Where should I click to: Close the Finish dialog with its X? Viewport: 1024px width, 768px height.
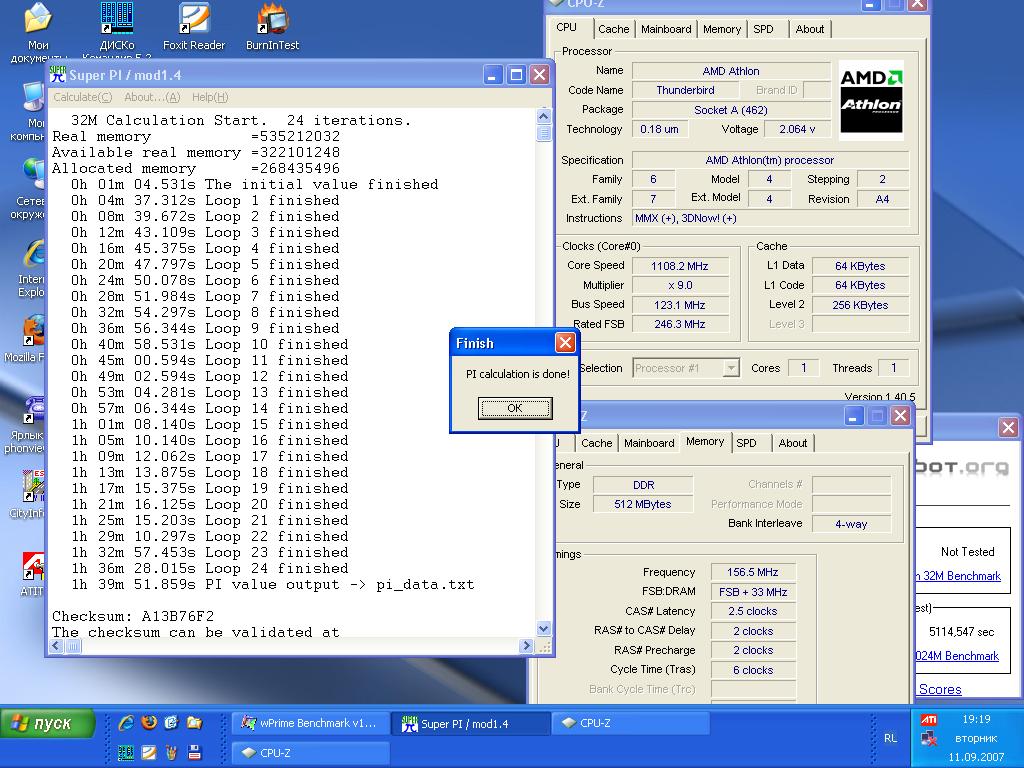click(x=565, y=342)
